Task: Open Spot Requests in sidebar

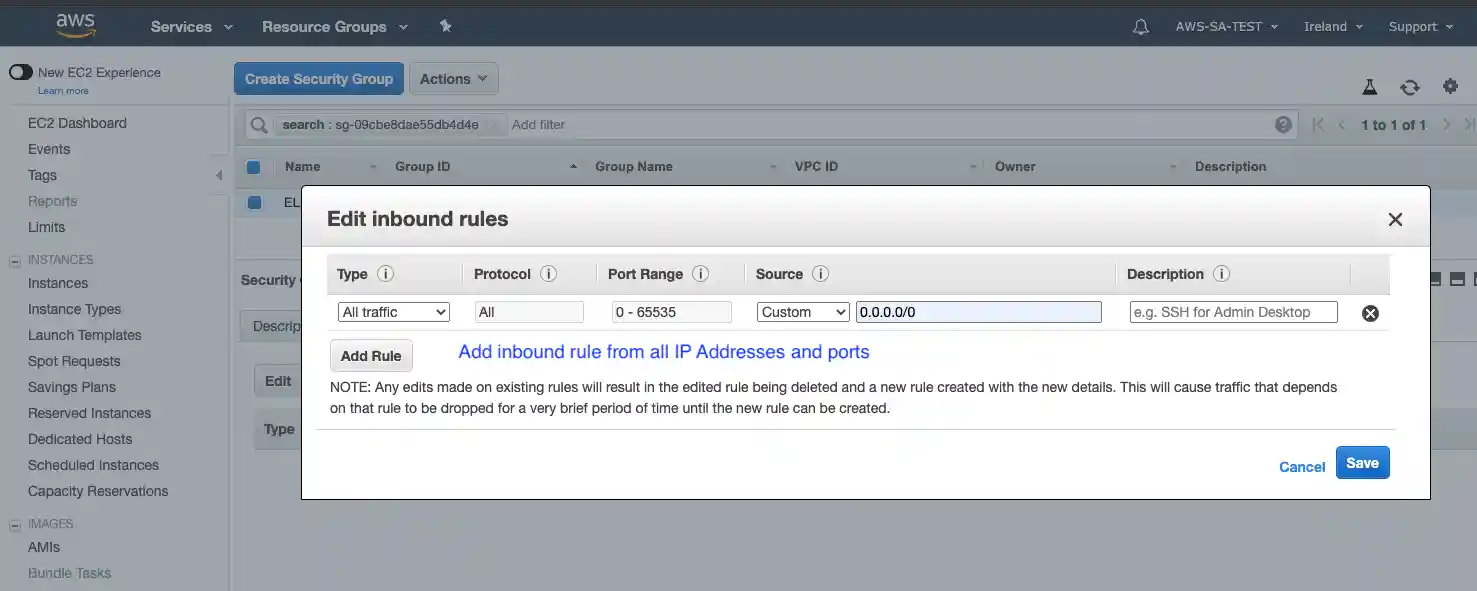Action: (x=74, y=361)
